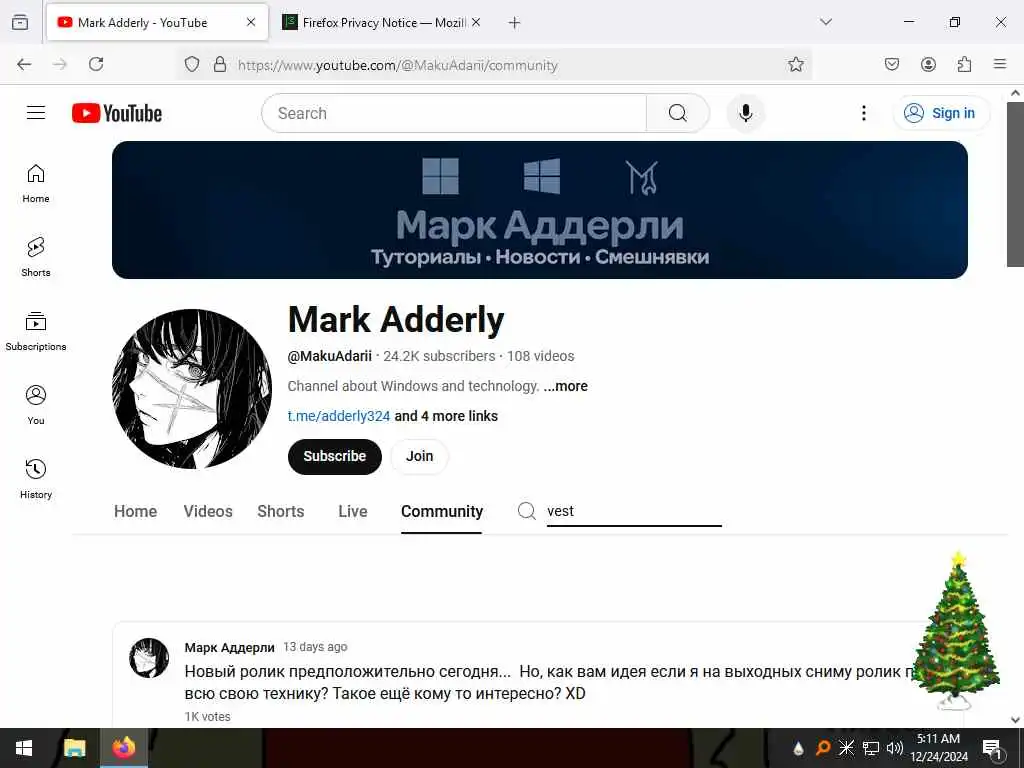
Task: Click the Christmas tree desktop widget
Action: pyautogui.click(x=955, y=630)
